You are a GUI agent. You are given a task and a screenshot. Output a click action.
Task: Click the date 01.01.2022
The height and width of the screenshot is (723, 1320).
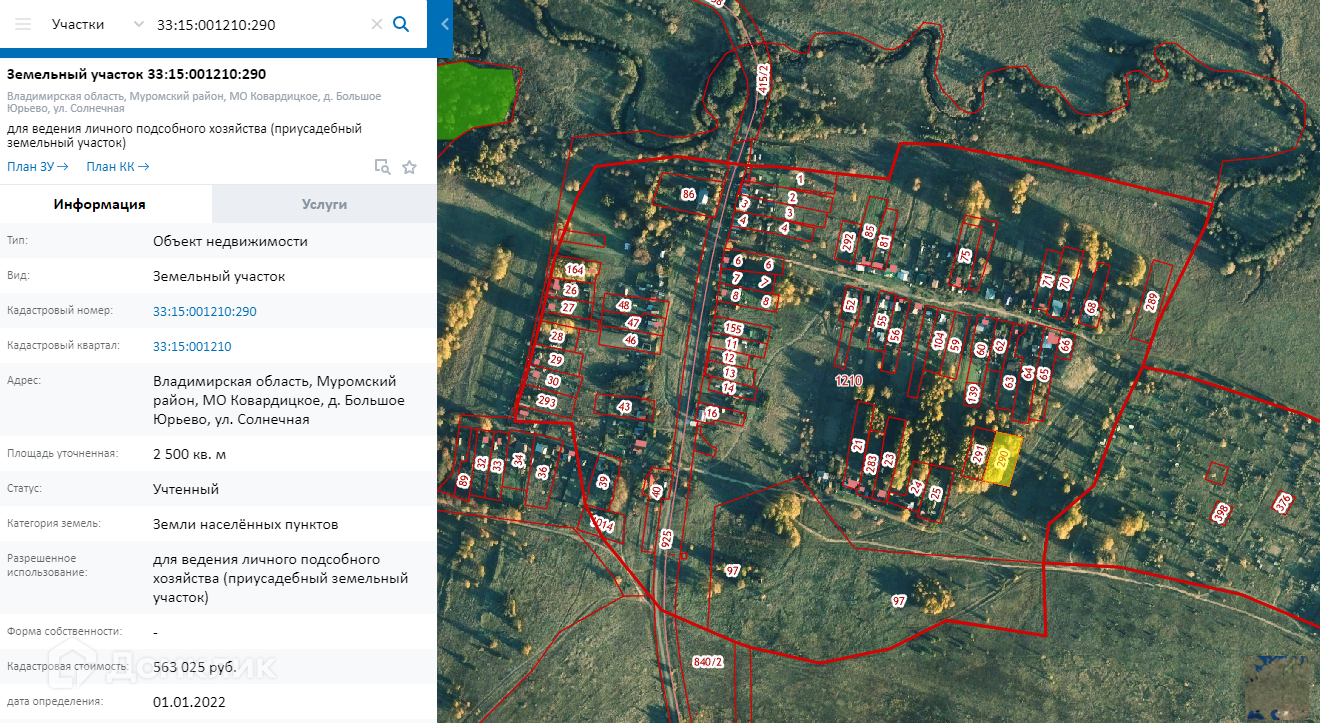click(x=189, y=702)
